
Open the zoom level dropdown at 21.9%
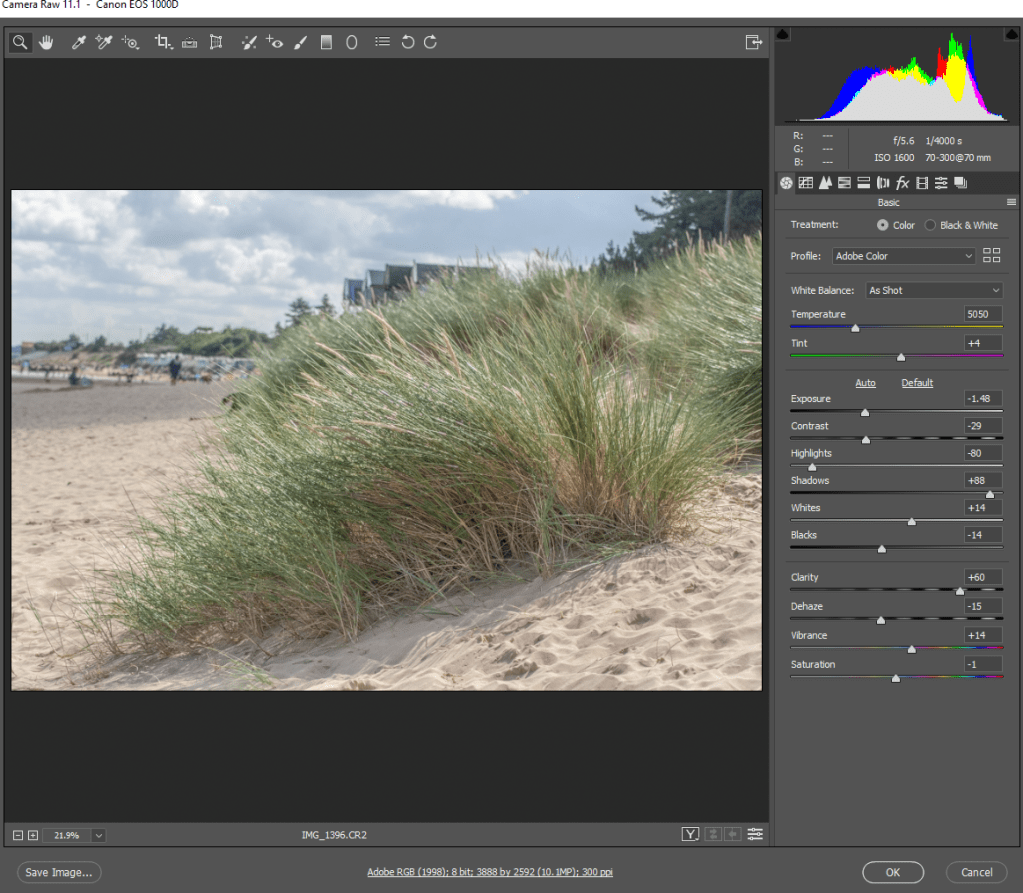[98, 835]
